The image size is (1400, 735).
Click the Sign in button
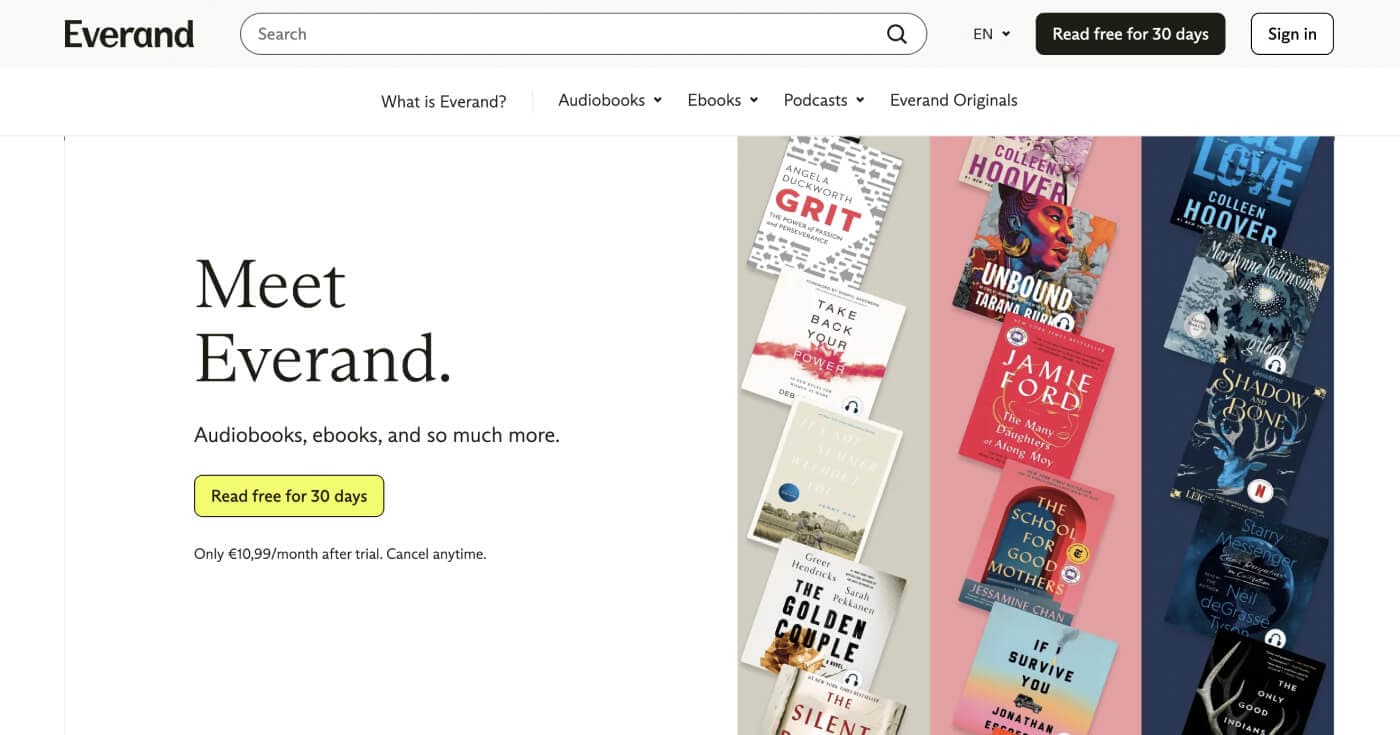(1291, 34)
